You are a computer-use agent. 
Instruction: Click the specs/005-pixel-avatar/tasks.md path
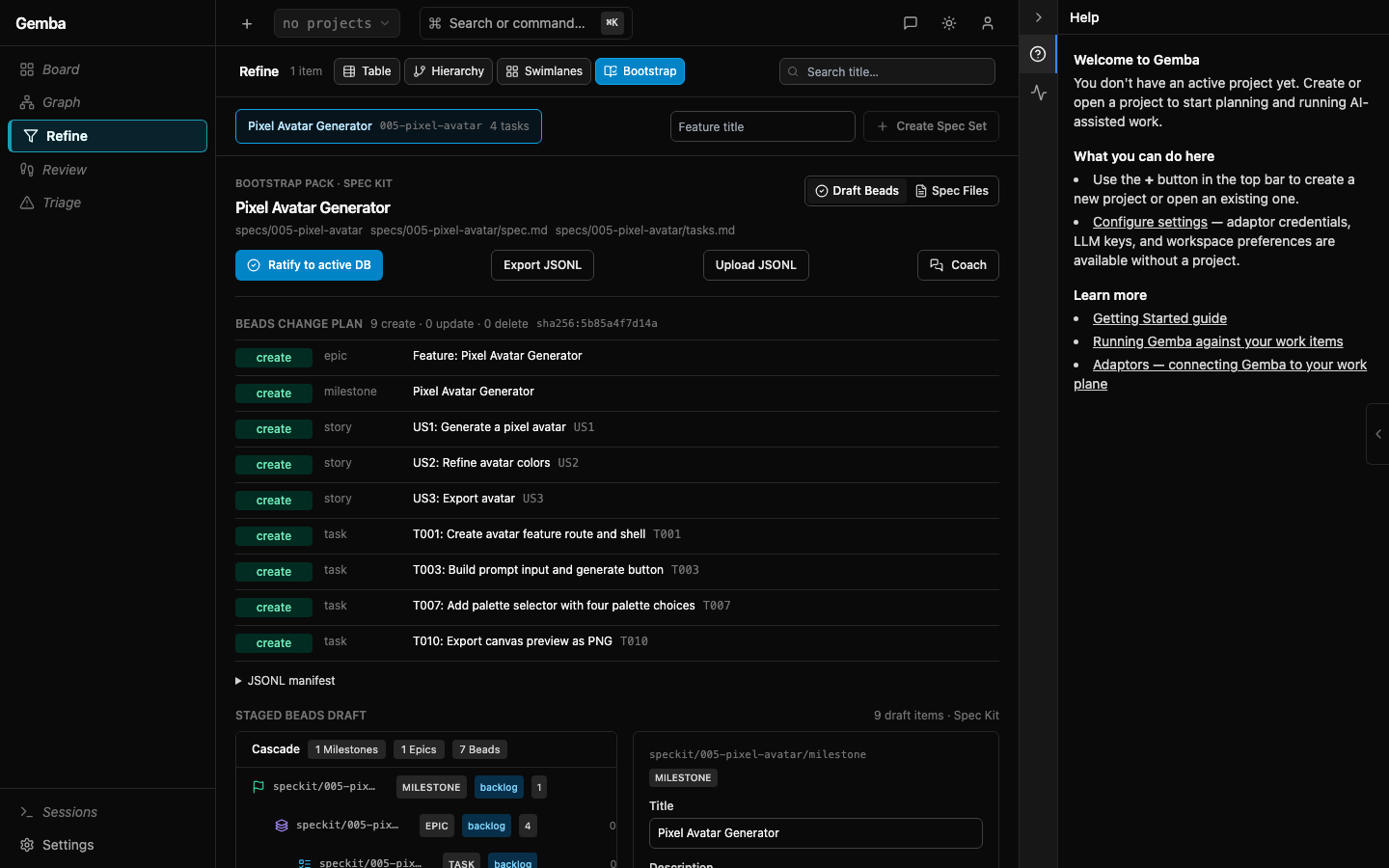(x=645, y=231)
